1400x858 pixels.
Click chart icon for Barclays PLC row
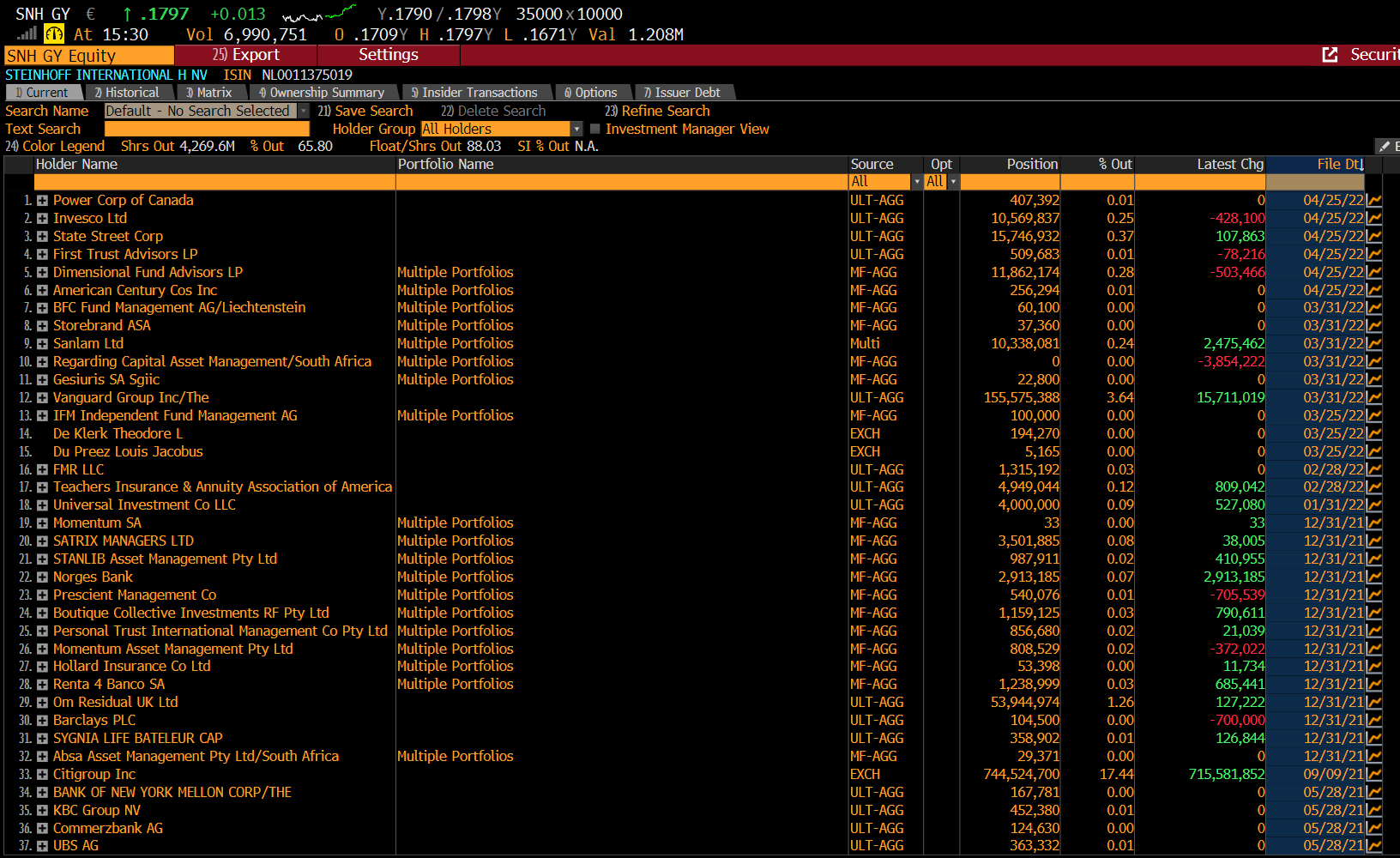pyautogui.click(x=1374, y=720)
